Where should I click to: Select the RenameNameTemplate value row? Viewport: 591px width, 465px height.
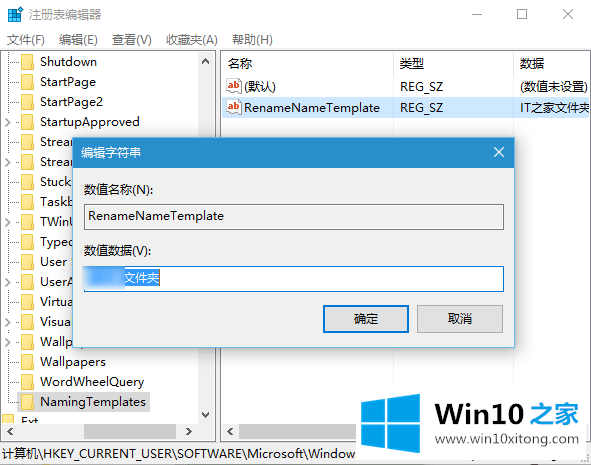pyautogui.click(x=406, y=108)
